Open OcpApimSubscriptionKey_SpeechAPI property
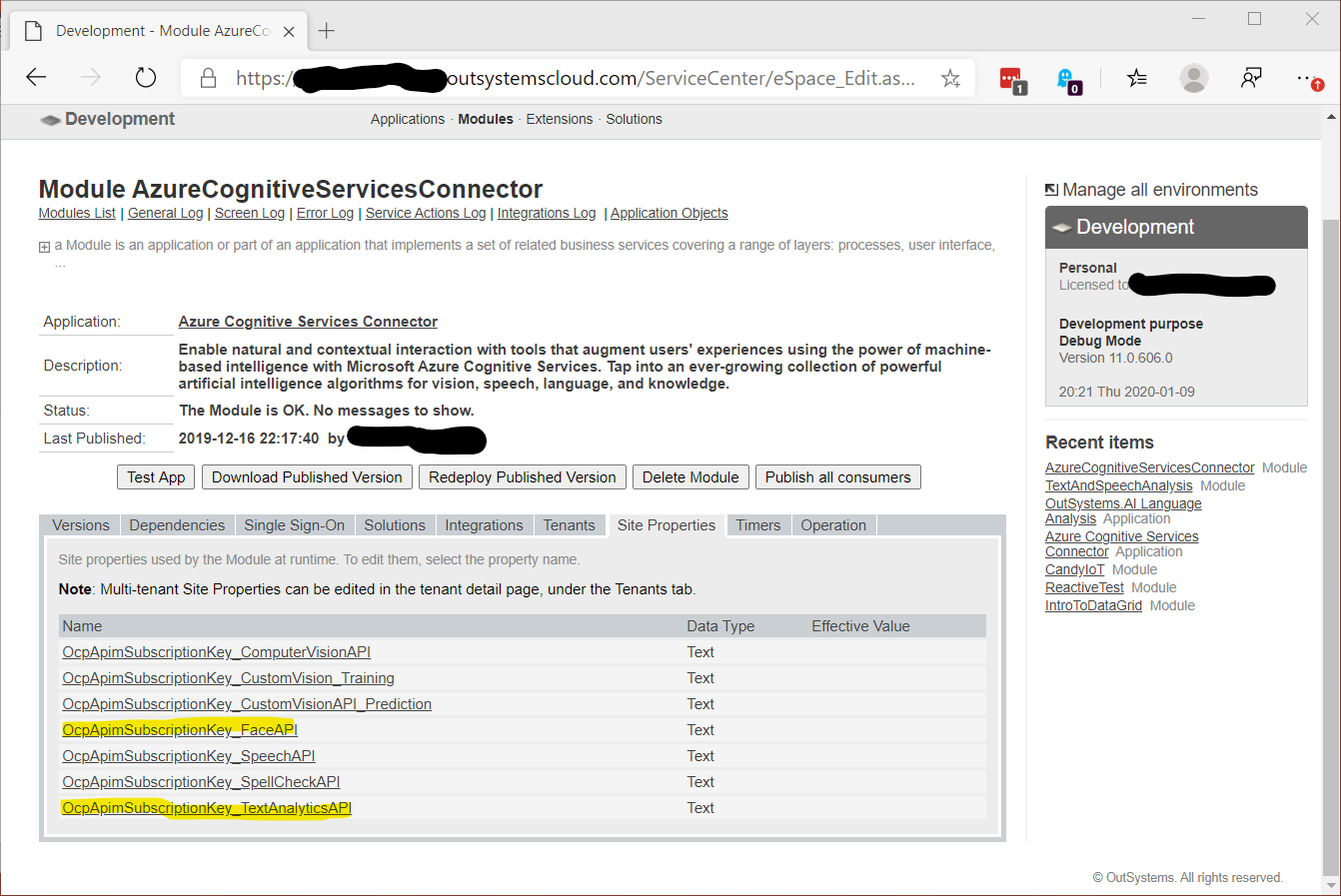Viewport: 1341px width, 896px height. (189, 756)
